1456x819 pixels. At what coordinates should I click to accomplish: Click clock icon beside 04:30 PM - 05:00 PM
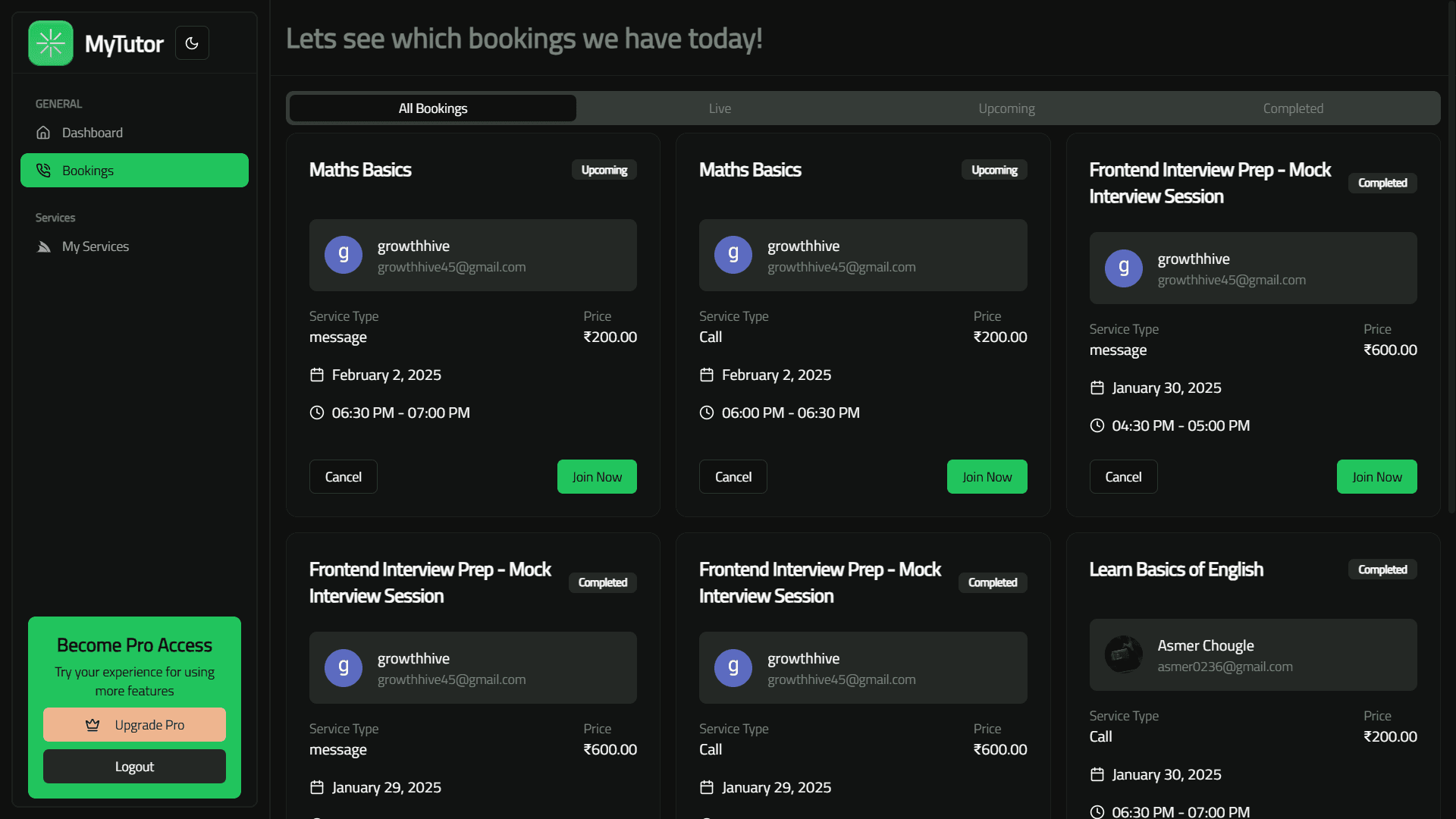click(1097, 425)
